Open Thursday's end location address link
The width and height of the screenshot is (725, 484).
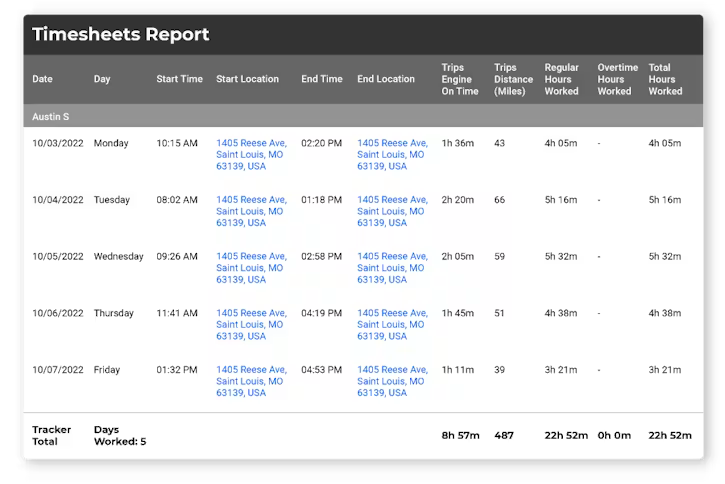point(392,325)
